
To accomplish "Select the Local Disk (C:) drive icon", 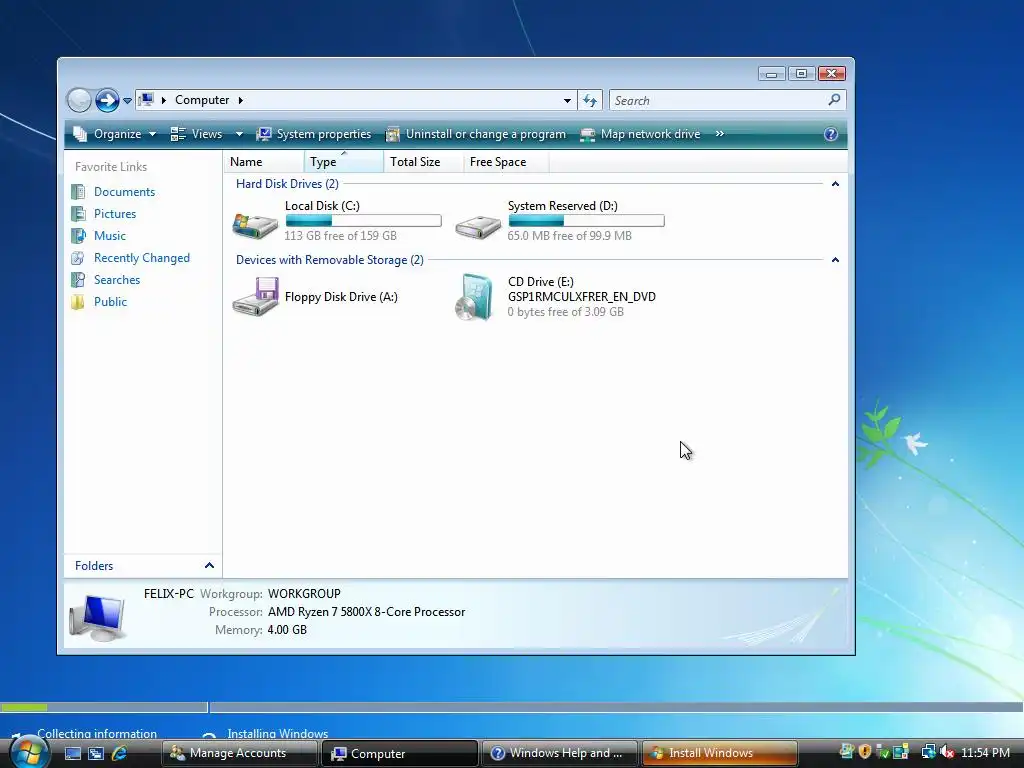I will (255, 225).
